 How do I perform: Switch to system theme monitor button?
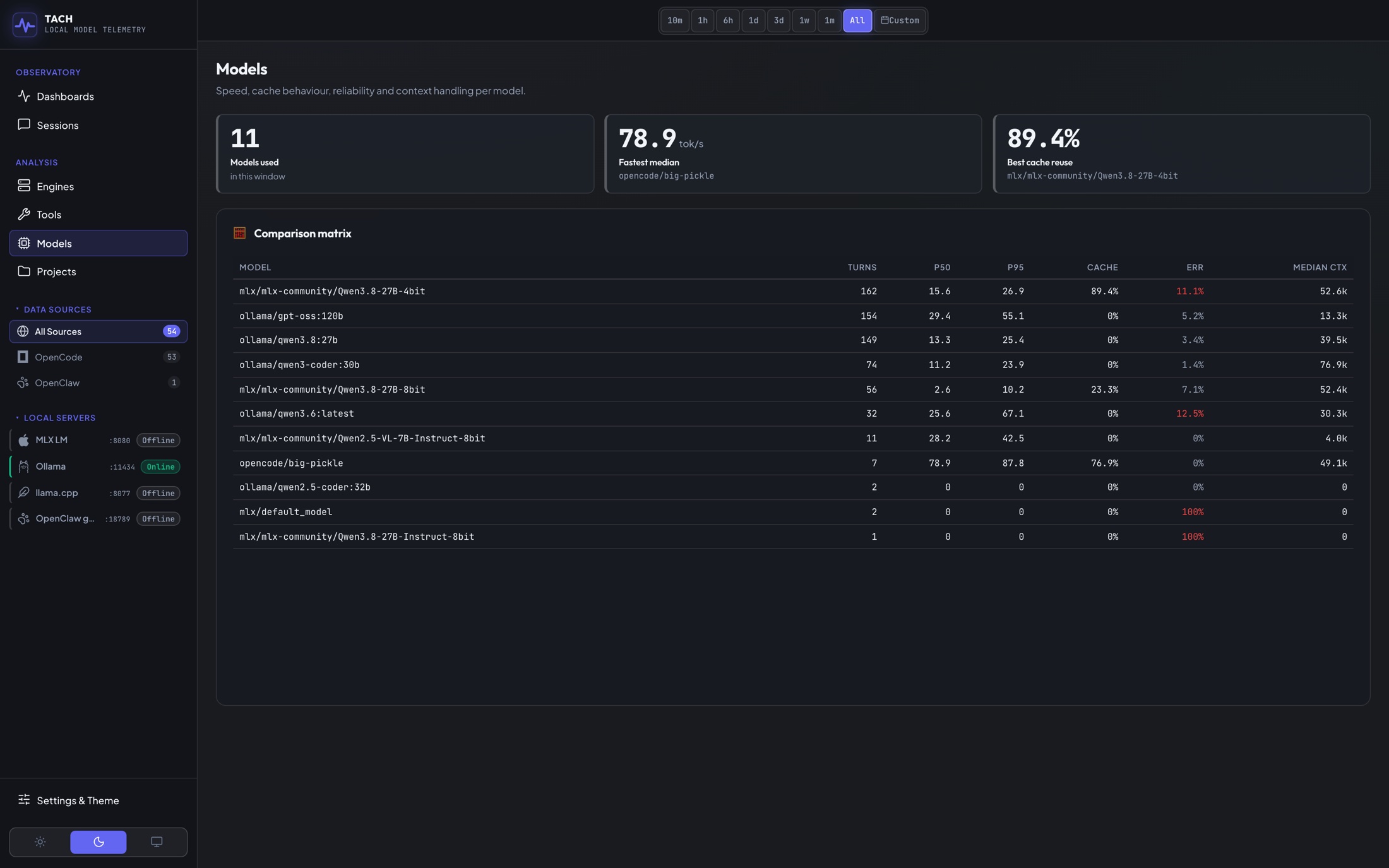(157, 841)
